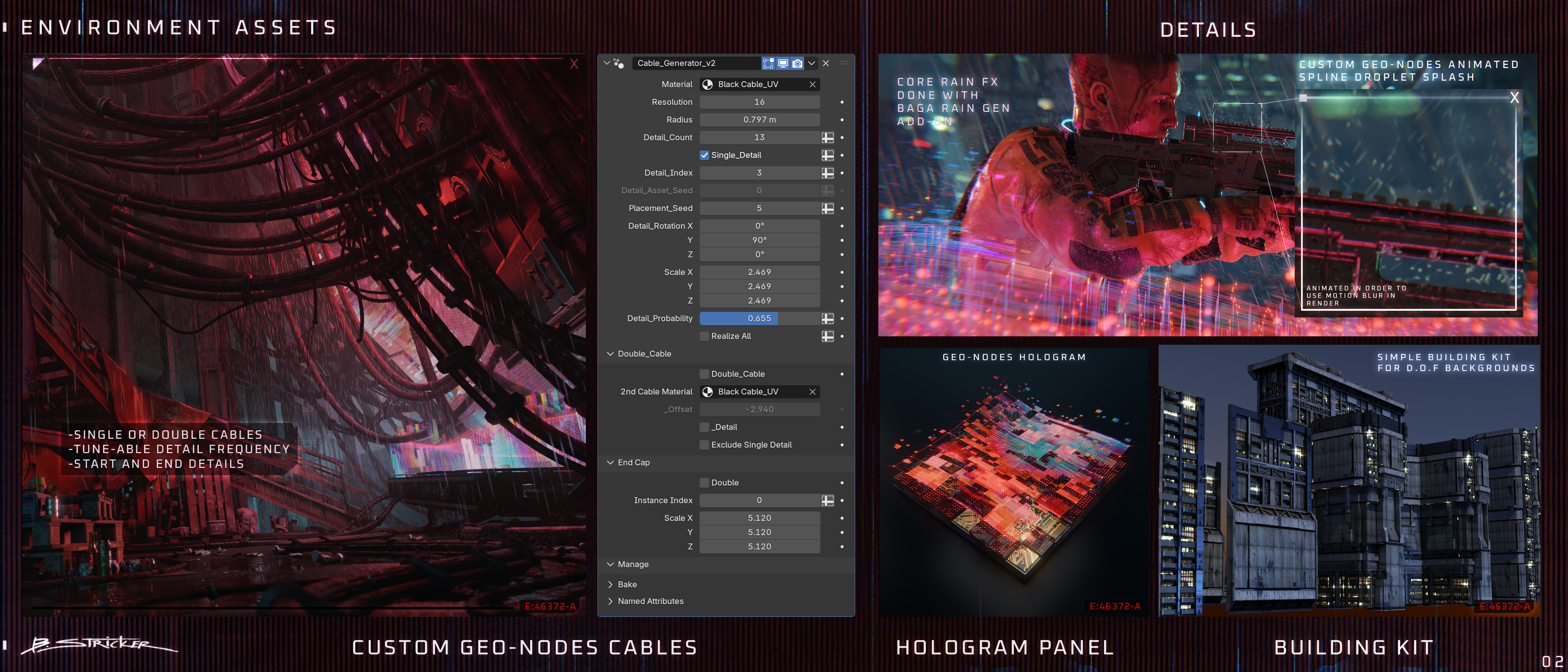Image resolution: width=1568 pixels, height=672 pixels.
Task: Enable the Realize All checkbox
Action: click(x=704, y=336)
